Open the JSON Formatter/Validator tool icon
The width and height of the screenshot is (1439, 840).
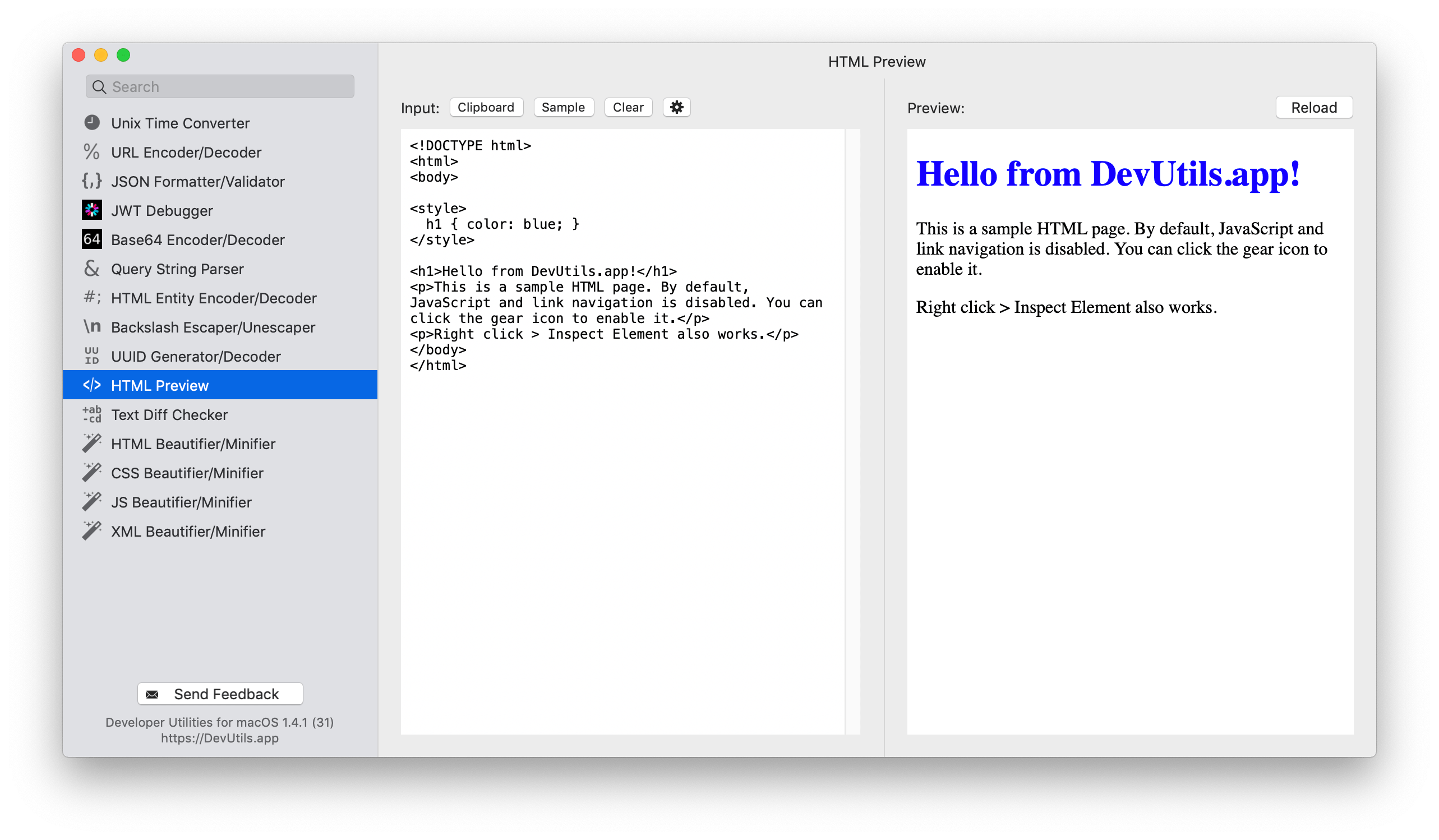coord(92,181)
